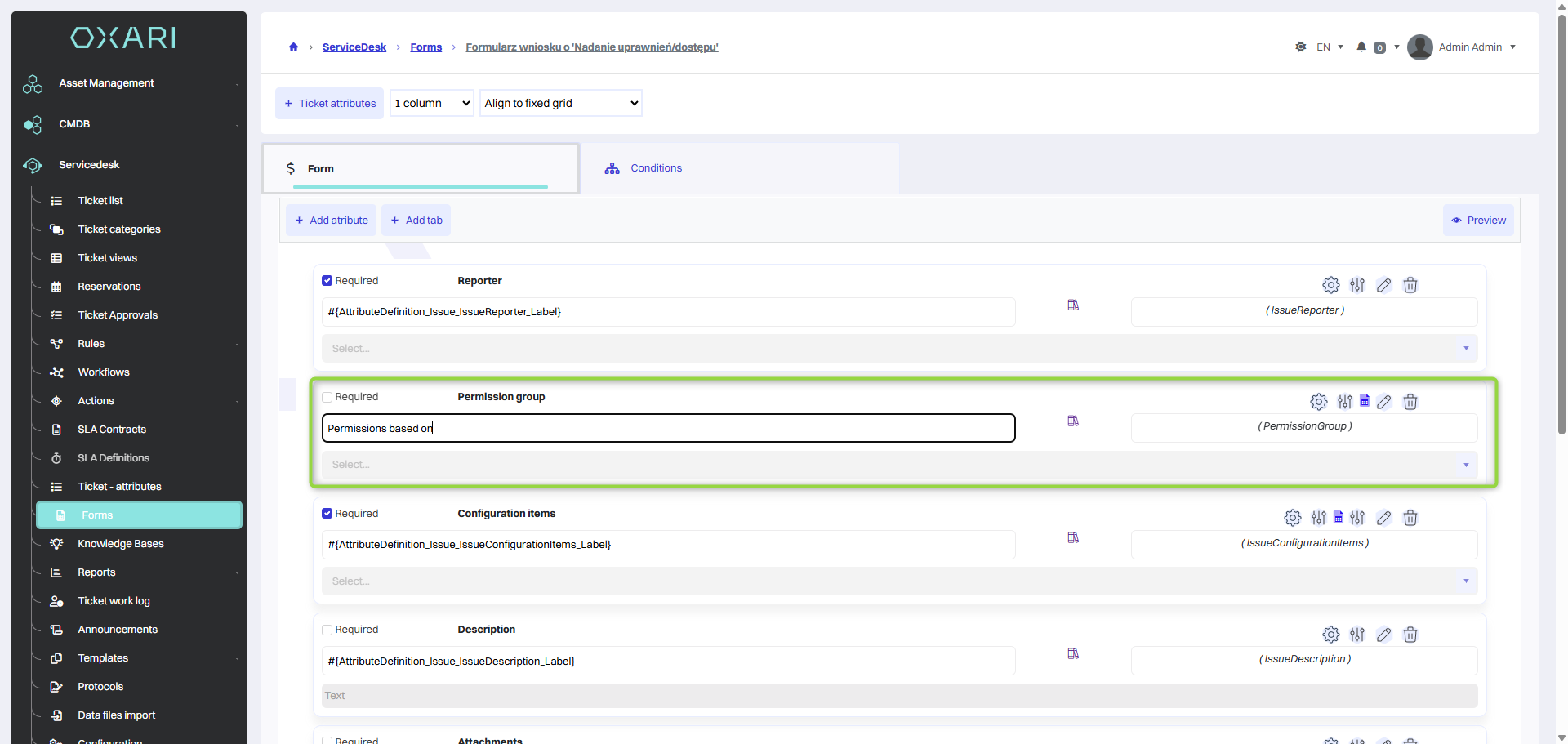Viewport: 1568px width, 744px height.
Task: Delete the Permission group attribute
Action: click(x=1410, y=402)
